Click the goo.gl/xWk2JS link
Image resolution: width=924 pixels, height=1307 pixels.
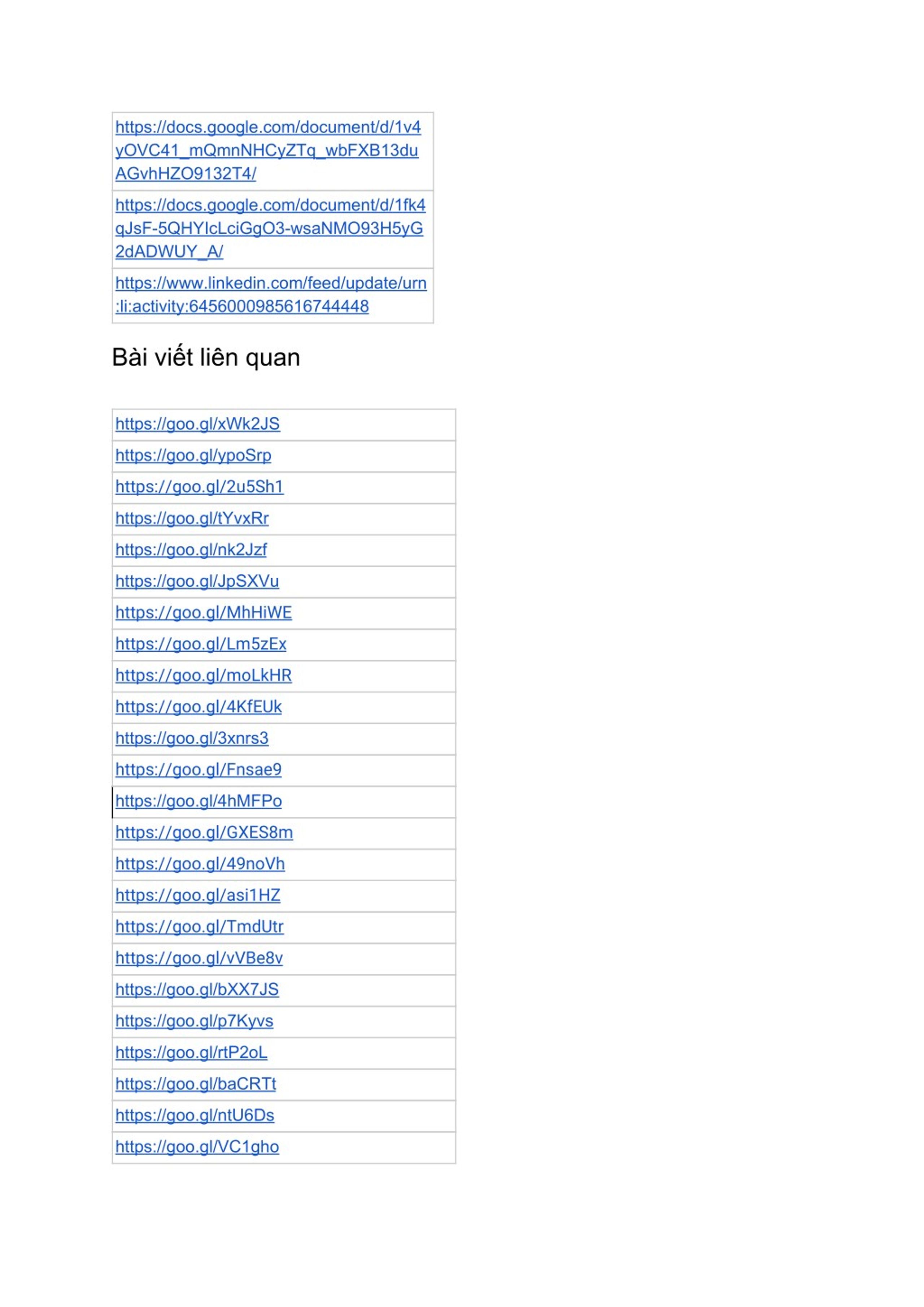pyautogui.click(x=197, y=424)
